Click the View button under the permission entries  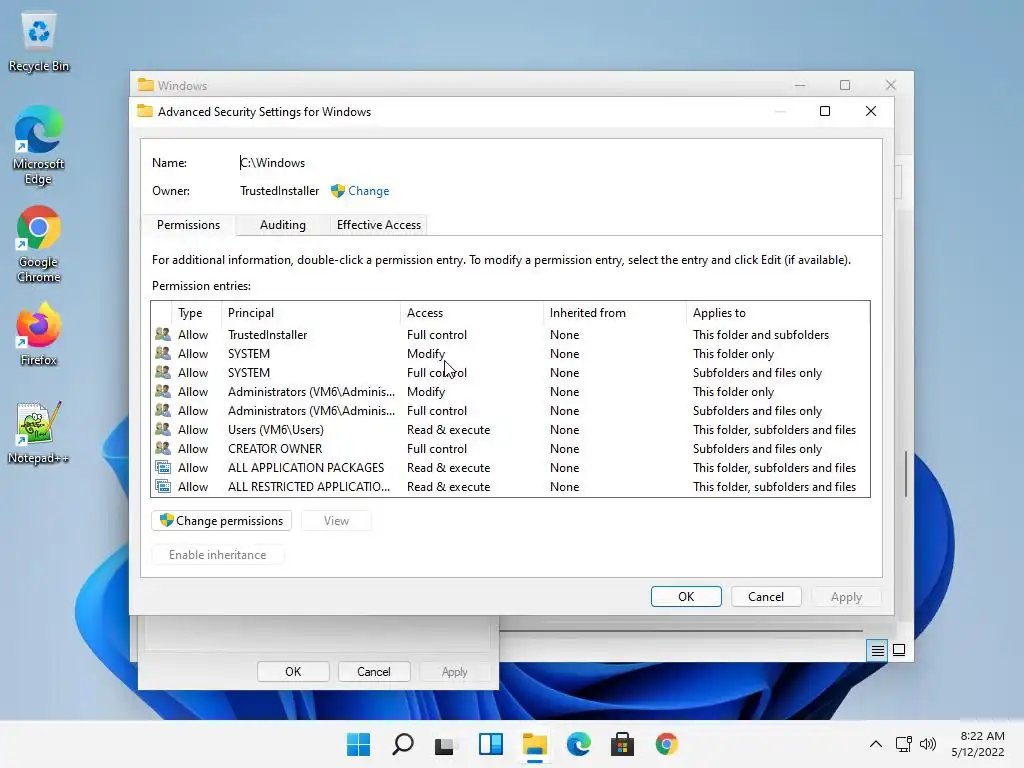[336, 520]
